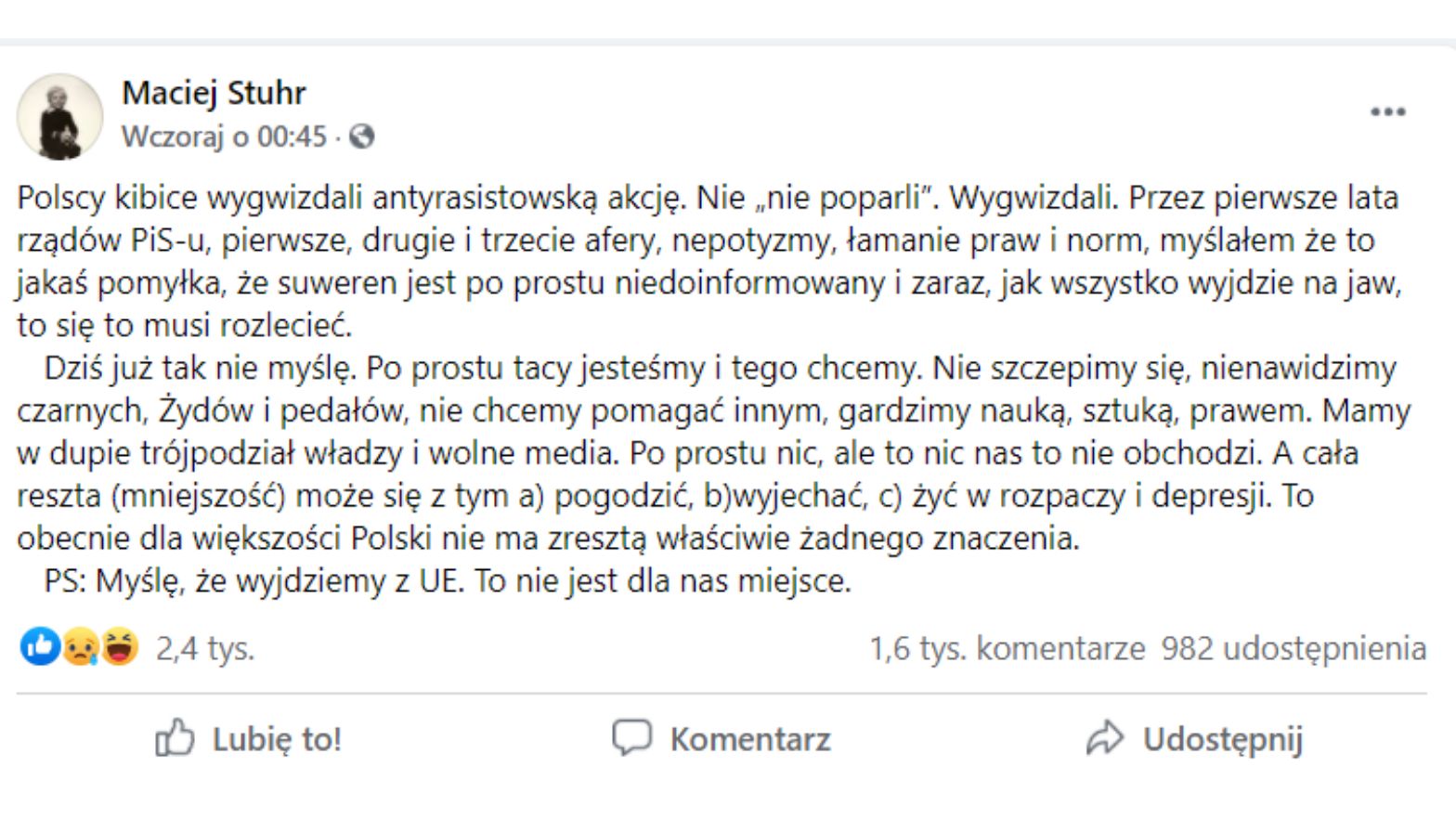Viewport: 1456px width, 819px height.
Task: Show the 982 udostępnienia shares list
Action: (x=1293, y=648)
